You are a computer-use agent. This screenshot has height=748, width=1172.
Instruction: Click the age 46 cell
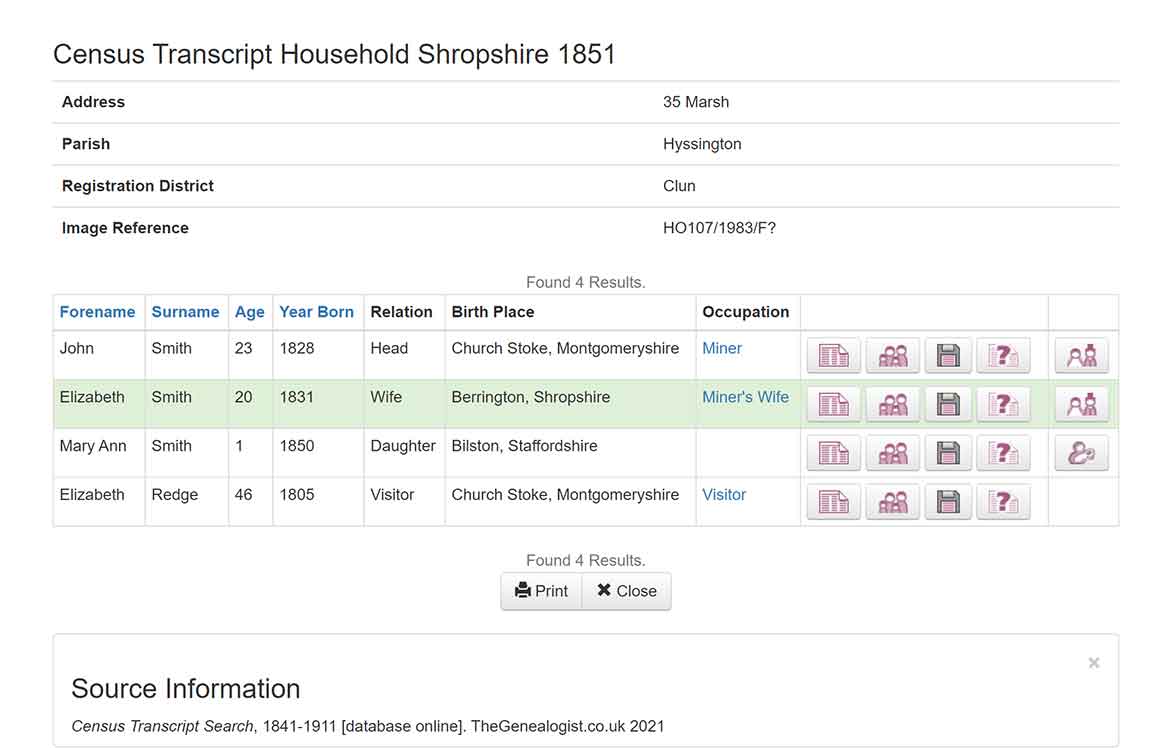tap(250, 502)
